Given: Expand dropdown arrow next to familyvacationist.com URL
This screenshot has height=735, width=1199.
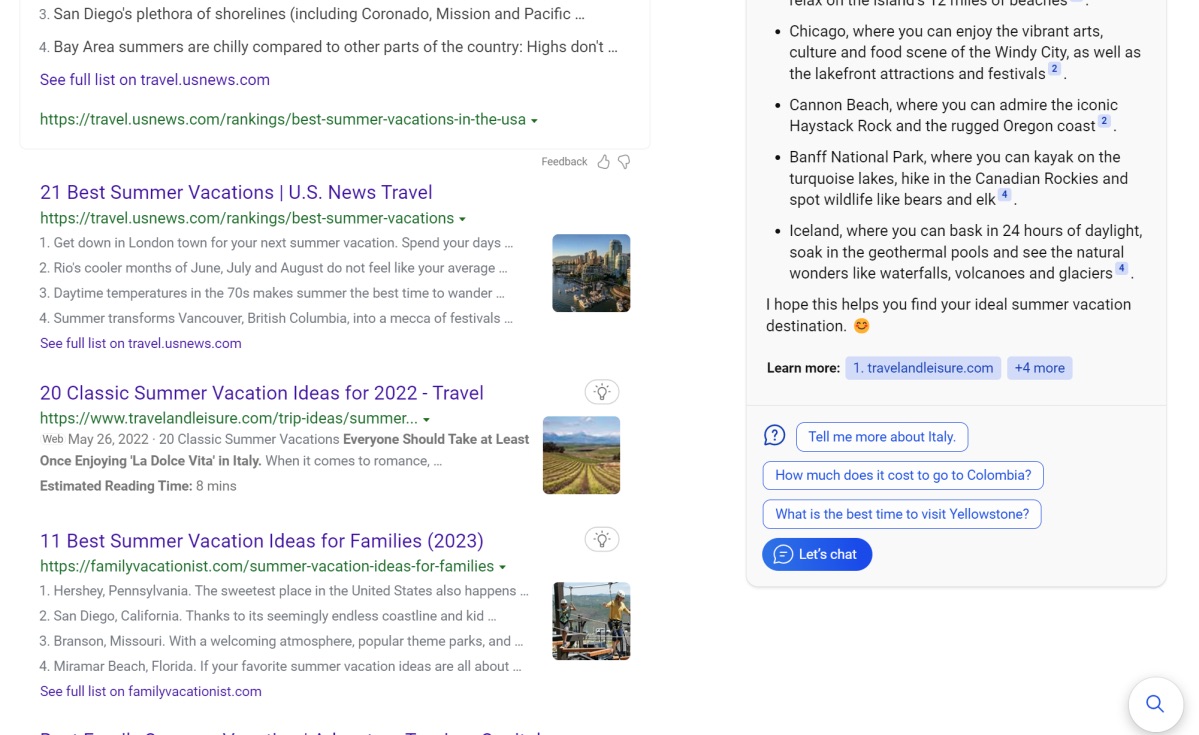Looking at the screenshot, I should [x=503, y=568].
